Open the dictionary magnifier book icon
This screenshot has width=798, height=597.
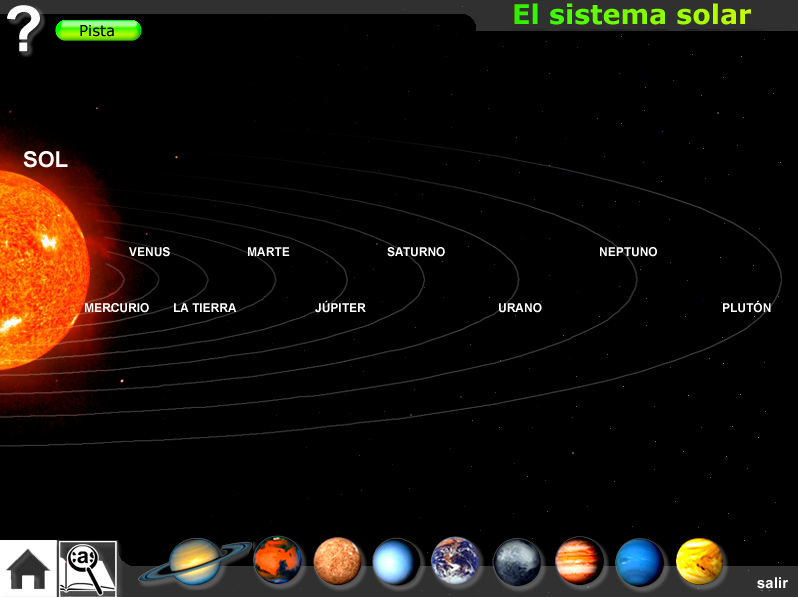(88, 569)
